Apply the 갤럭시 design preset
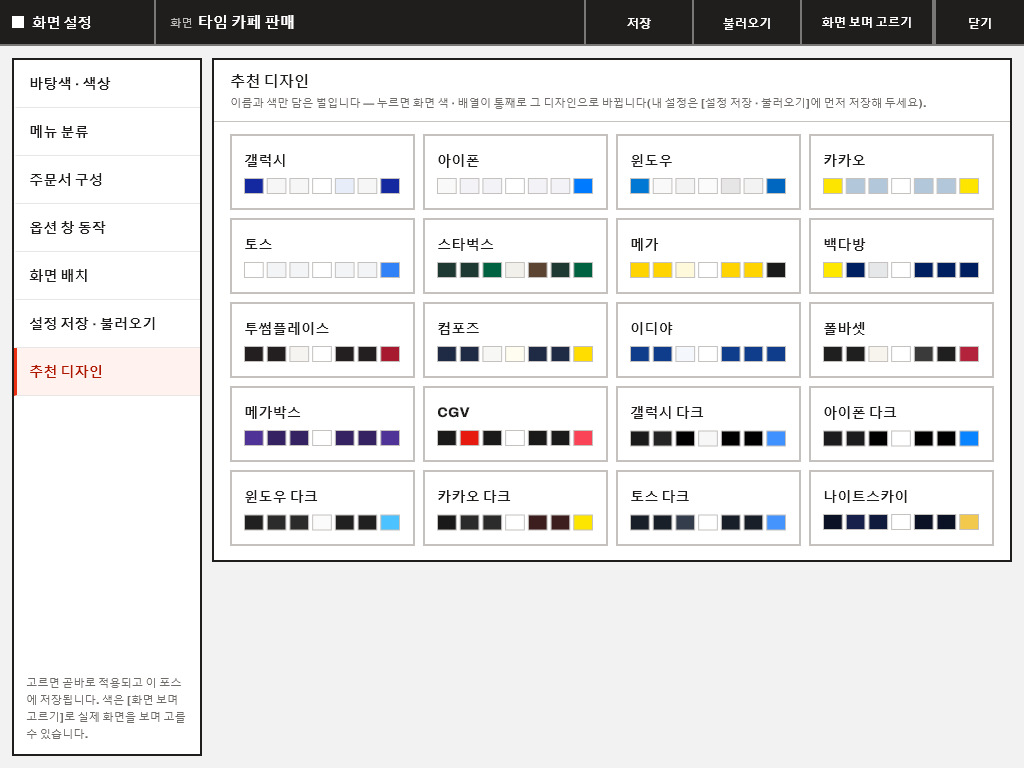1024x768 pixels. pos(323,172)
